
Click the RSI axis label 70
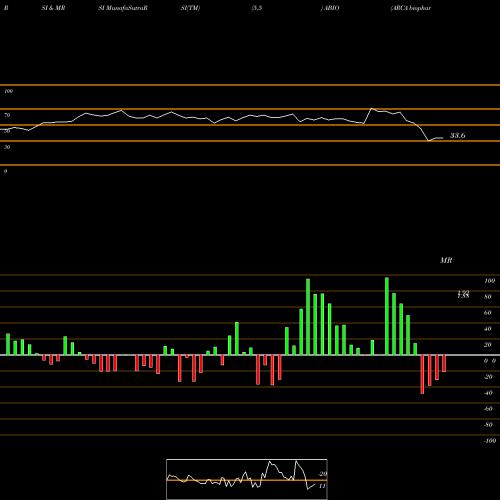[7, 115]
